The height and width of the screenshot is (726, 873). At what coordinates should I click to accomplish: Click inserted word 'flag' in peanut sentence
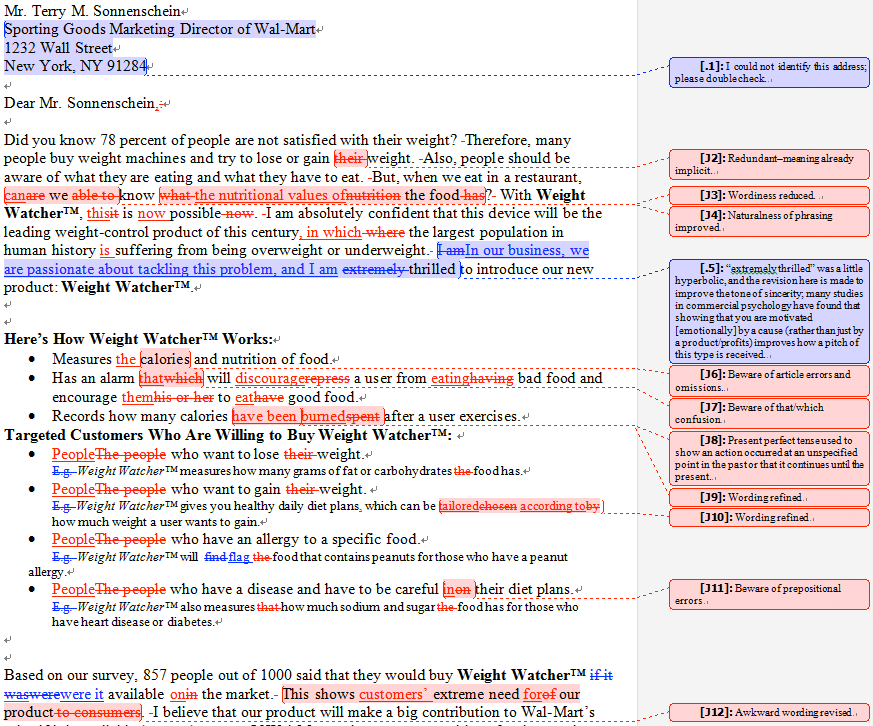(x=239, y=557)
